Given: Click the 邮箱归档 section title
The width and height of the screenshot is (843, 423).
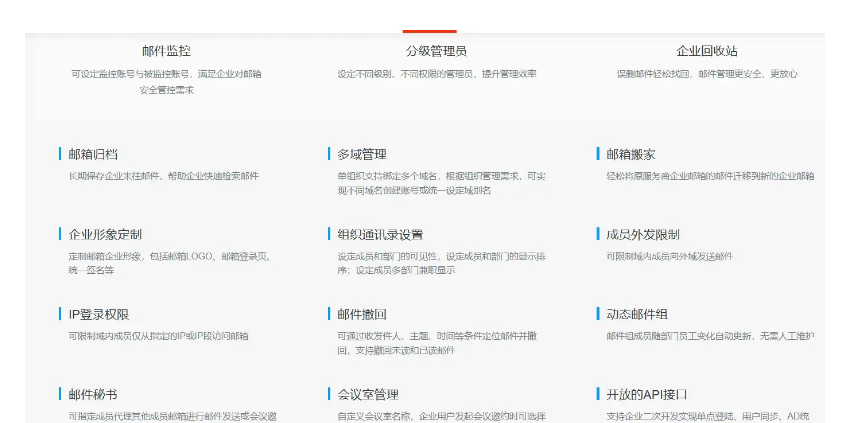Looking at the screenshot, I should pos(93,154).
